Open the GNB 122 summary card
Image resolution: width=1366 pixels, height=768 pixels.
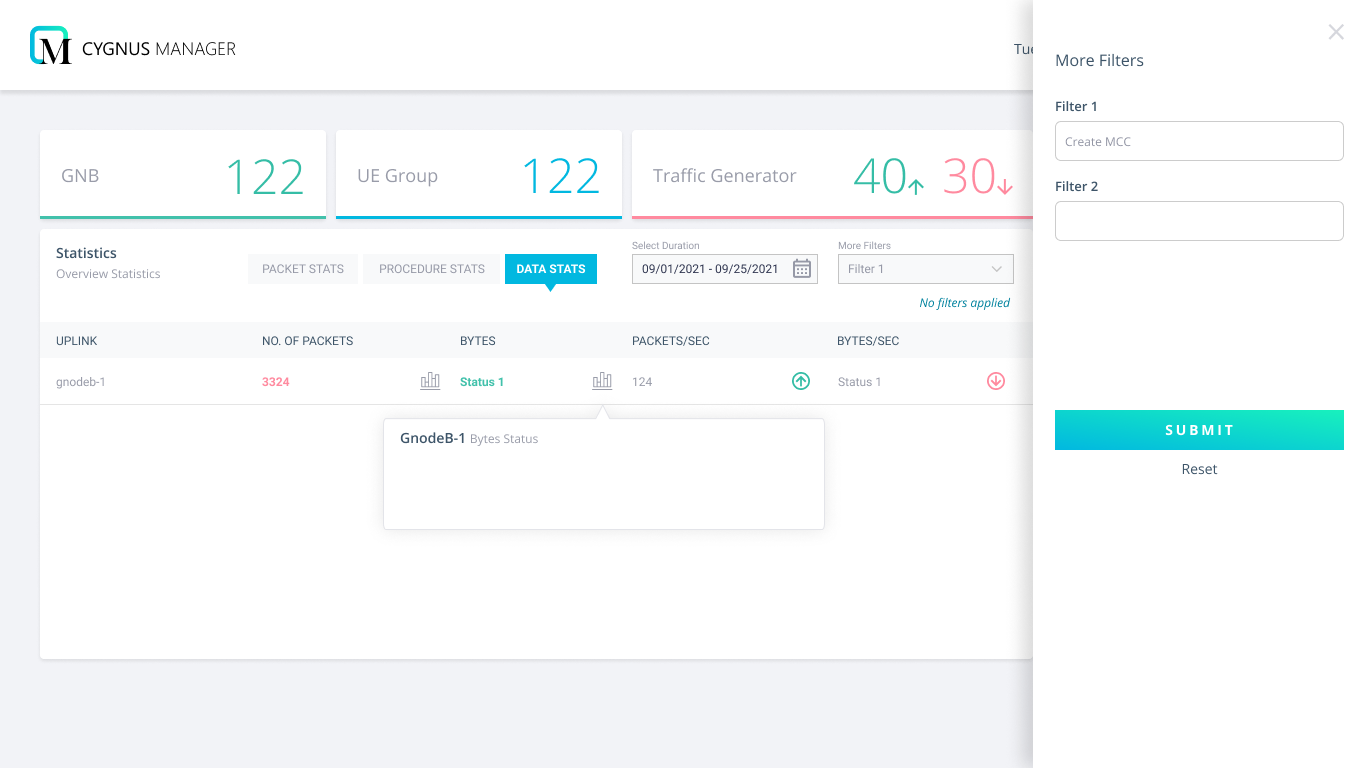coord(183,175)
